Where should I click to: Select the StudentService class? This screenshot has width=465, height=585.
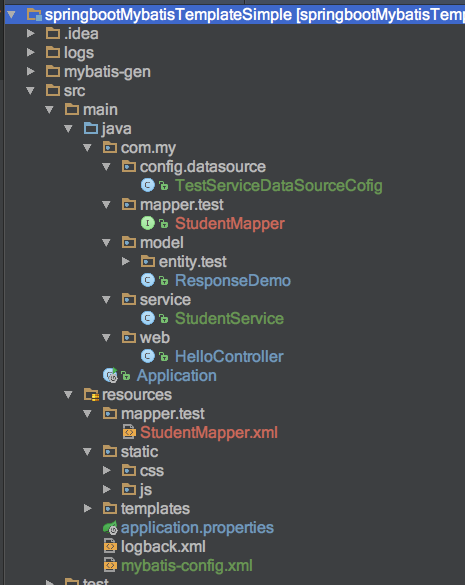click(230, 319)
